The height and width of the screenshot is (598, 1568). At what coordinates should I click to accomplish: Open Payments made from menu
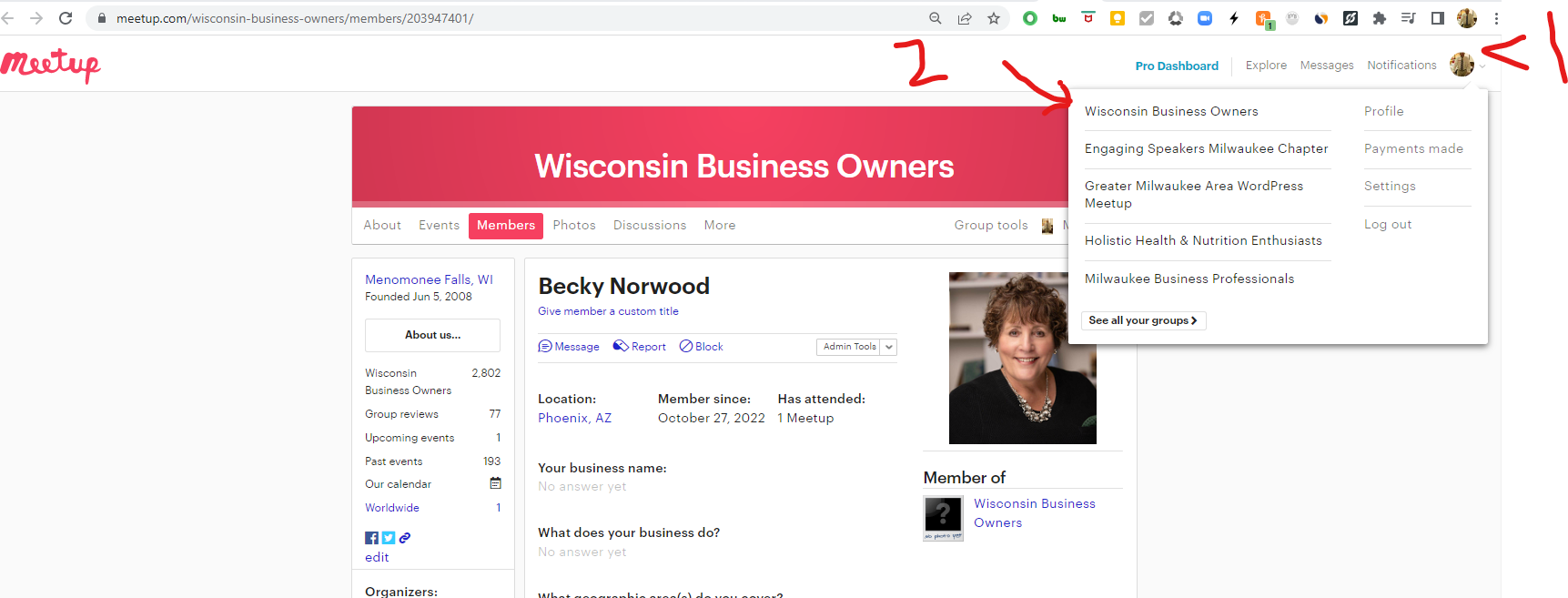point(1413,148)
